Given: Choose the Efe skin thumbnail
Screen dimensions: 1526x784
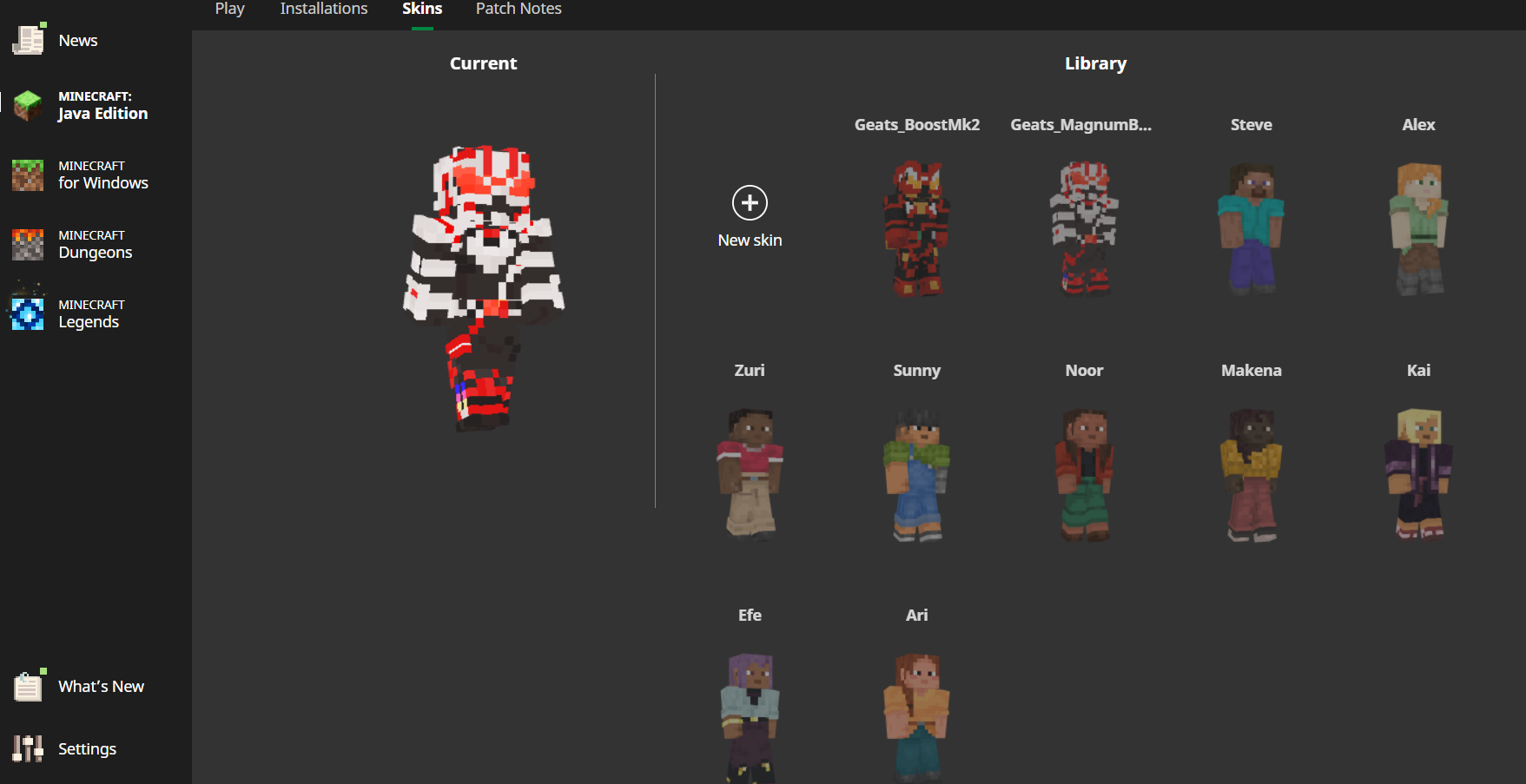Looking at the screenshot, I should click(x=750, y=718).
